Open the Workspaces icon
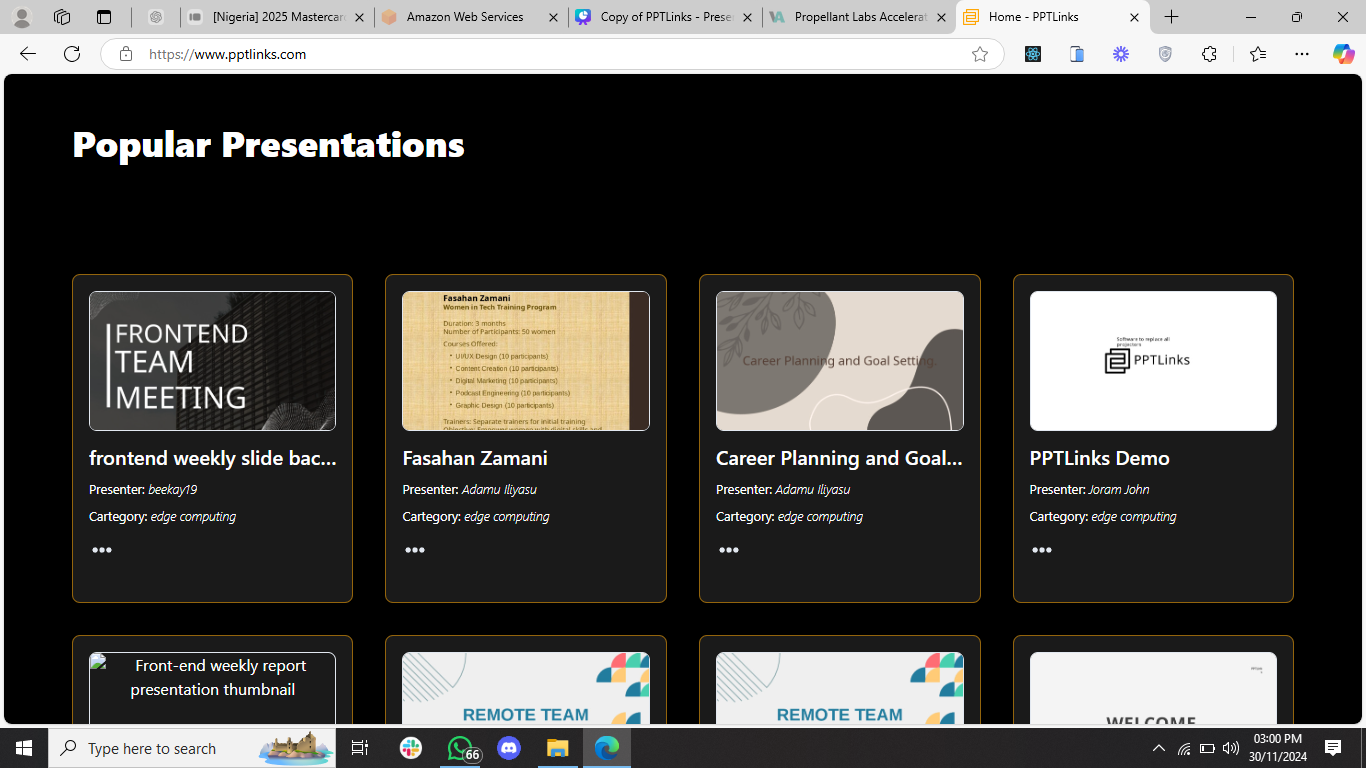This screenshot has width=1366, height=768. [x=62, y=17]
